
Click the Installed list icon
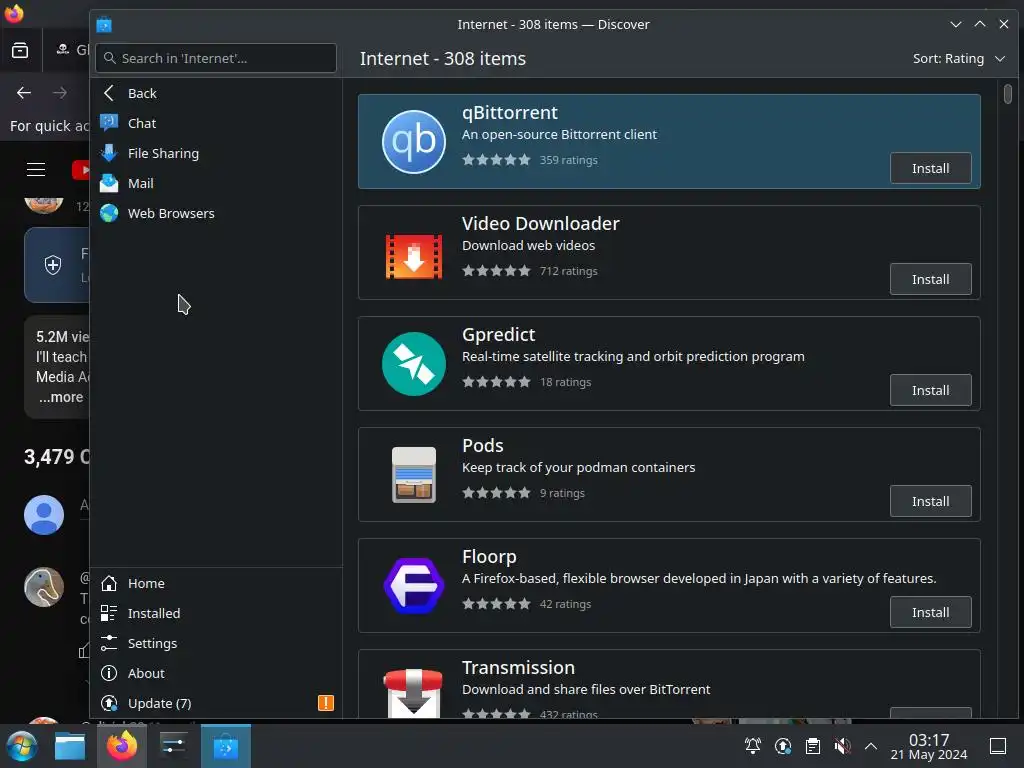point(109,613)
